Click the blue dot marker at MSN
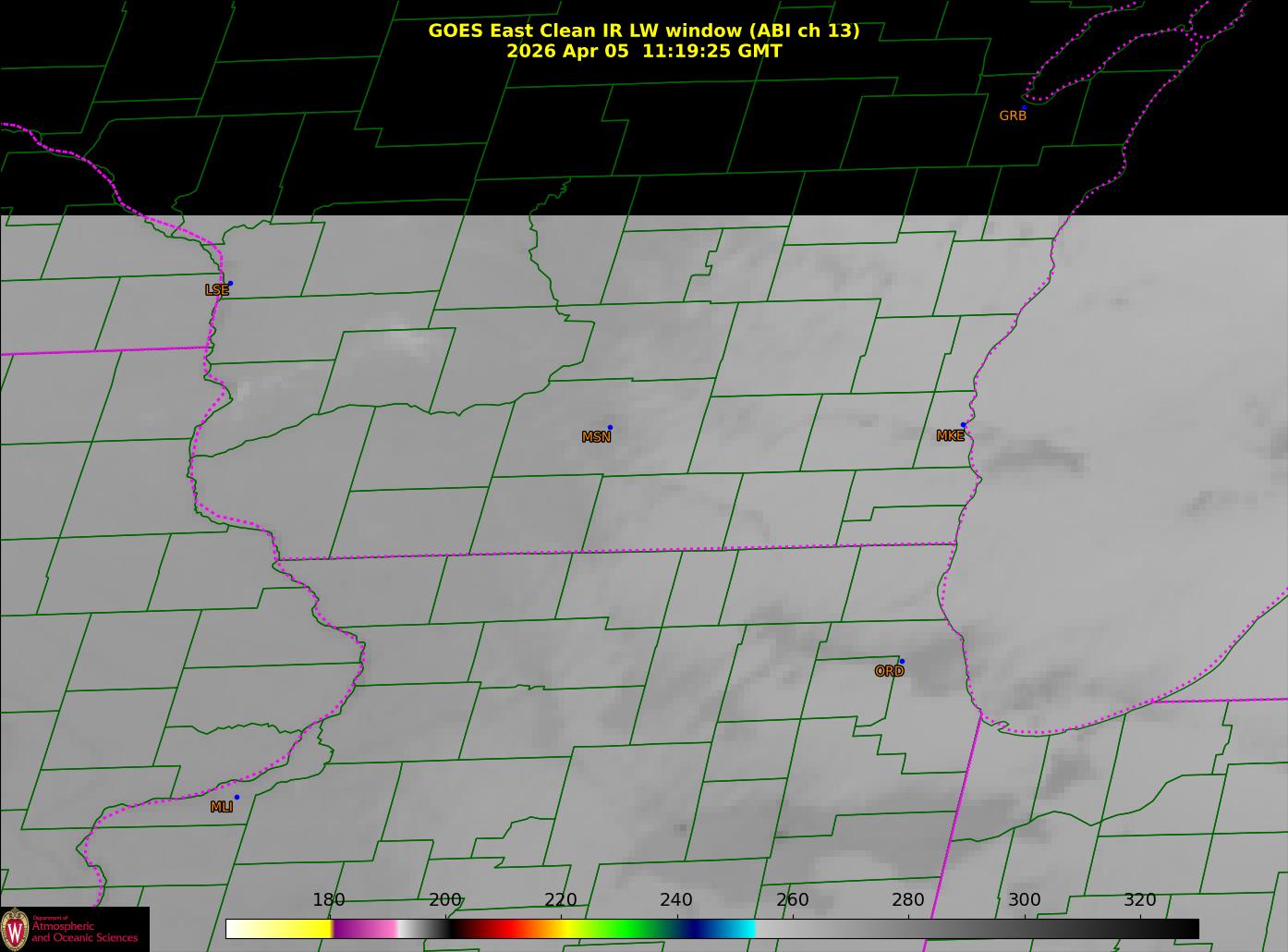The image size is (1288, 952). pos(610,427)
